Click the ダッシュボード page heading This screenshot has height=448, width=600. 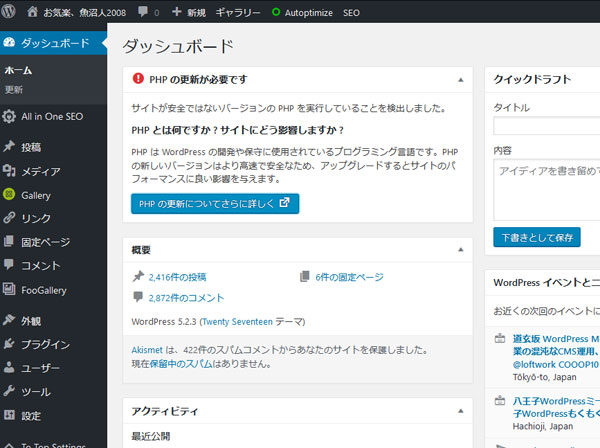tap(178, 46)
